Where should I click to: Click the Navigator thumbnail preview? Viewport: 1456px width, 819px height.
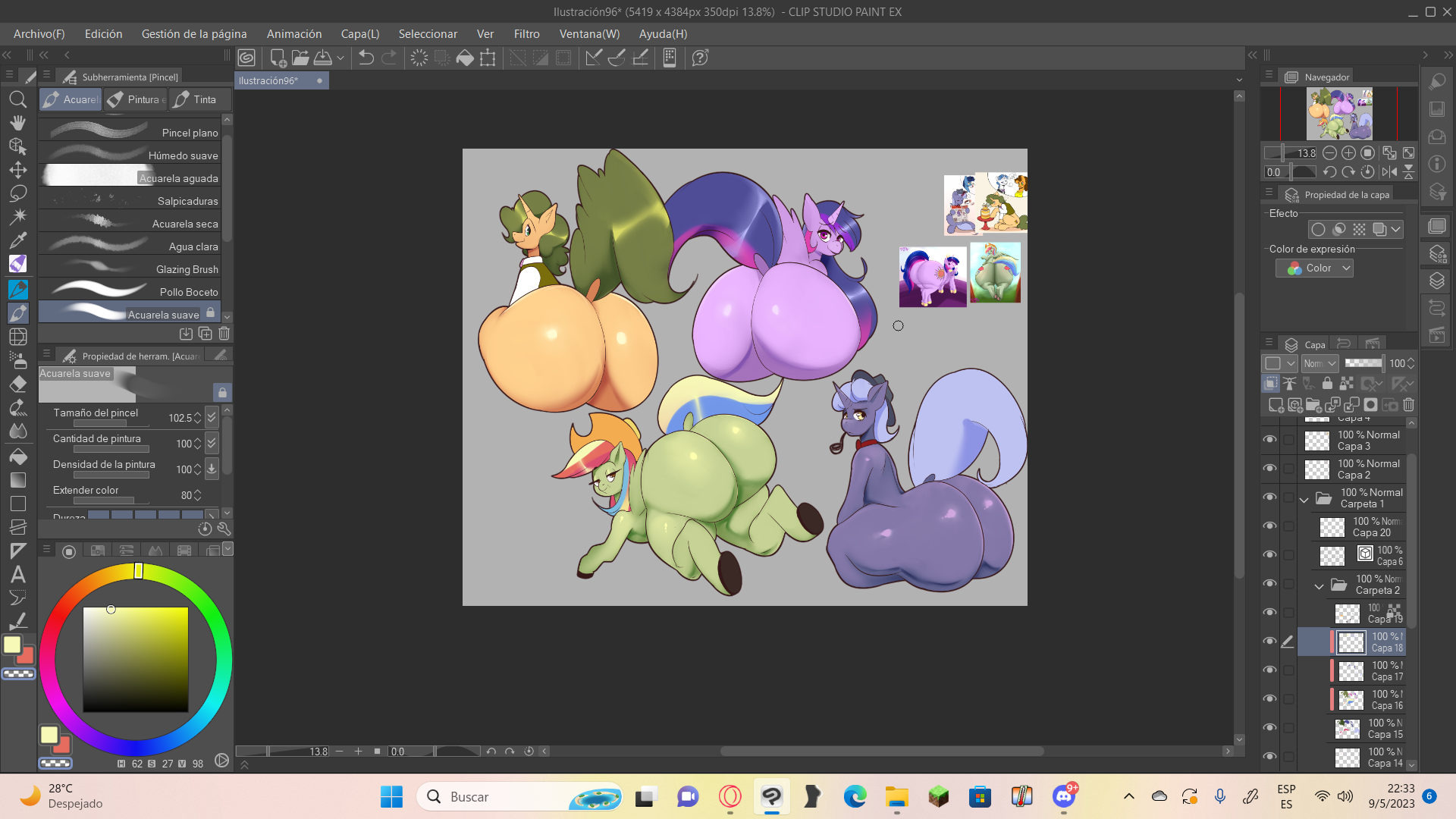(1339, 114)
